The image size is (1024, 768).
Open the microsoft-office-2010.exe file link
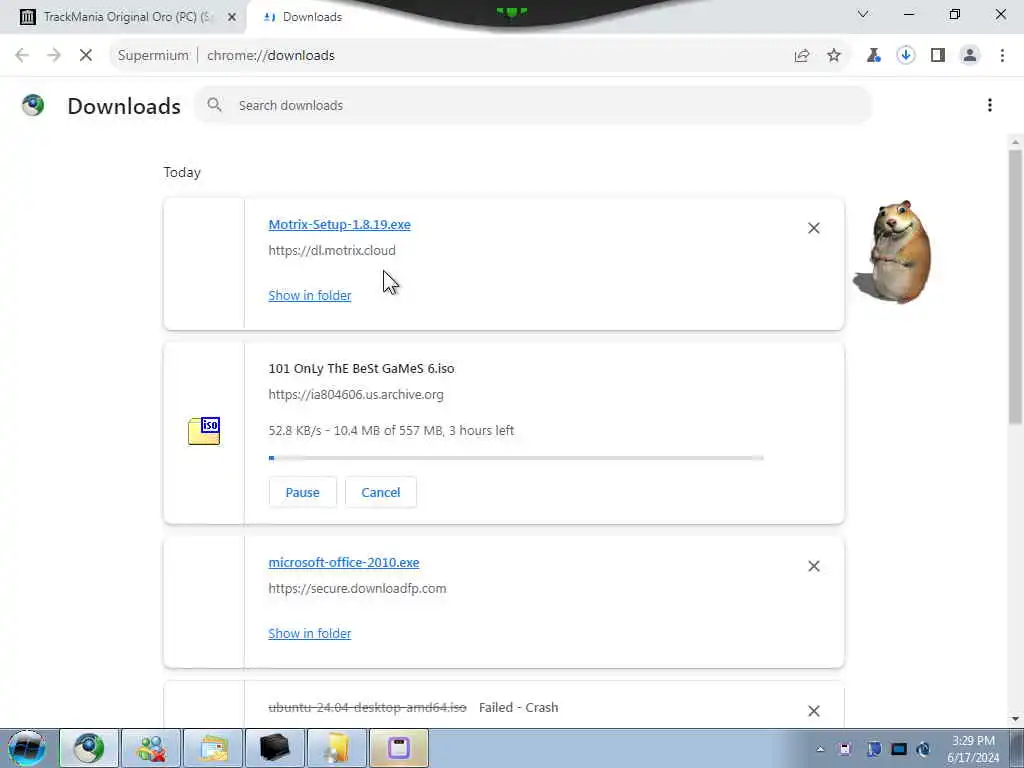[344, 562]
